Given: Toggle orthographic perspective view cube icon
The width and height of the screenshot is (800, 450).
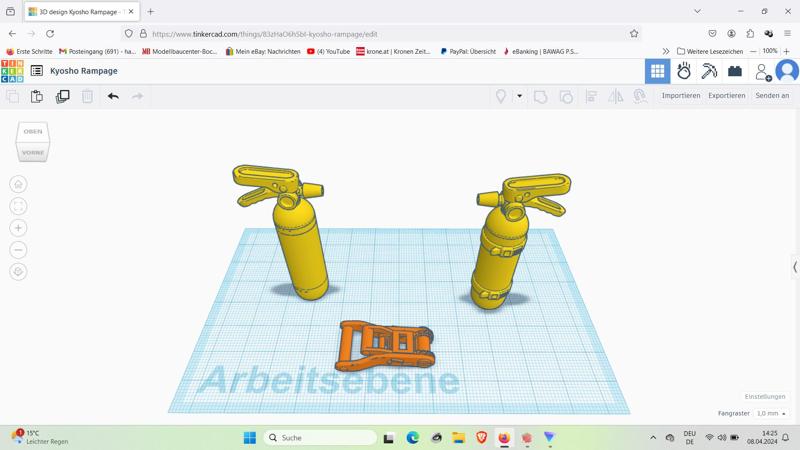Looking at the screenshot, I should coord(18,272).
